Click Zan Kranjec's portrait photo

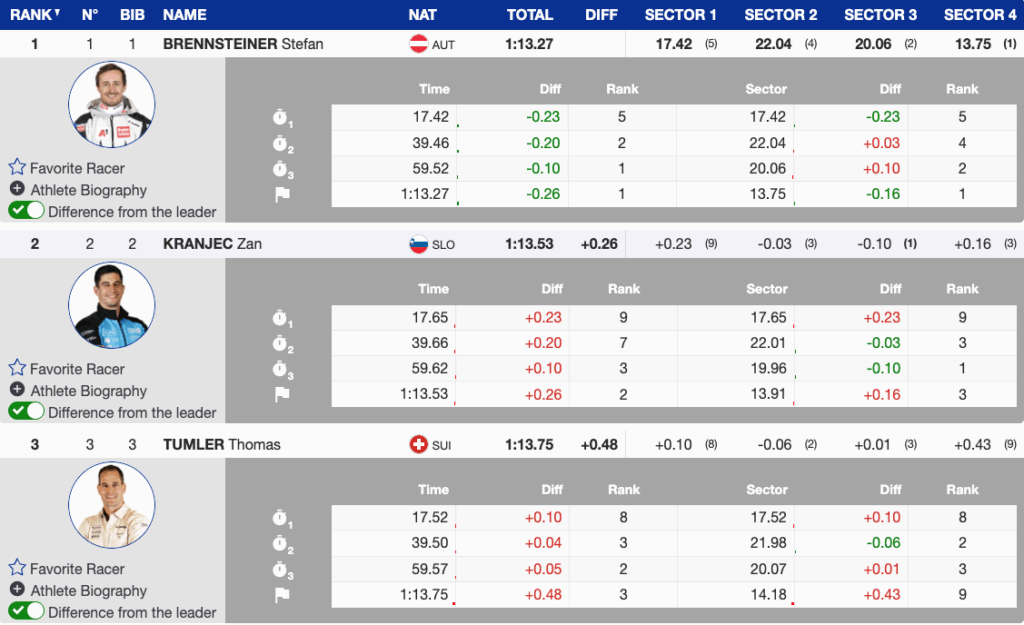point(111,305)
